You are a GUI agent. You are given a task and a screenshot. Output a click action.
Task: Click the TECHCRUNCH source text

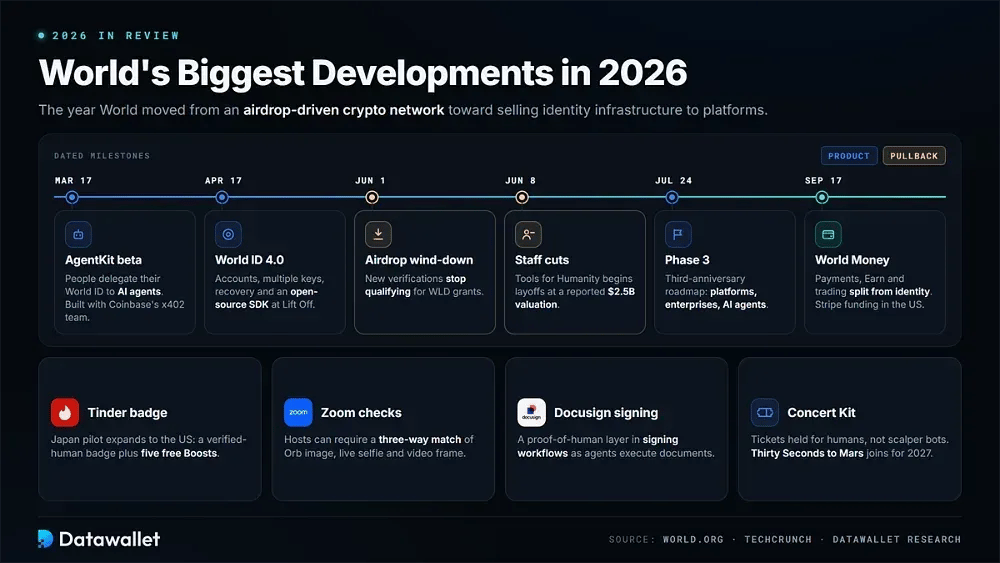point(778,539)
